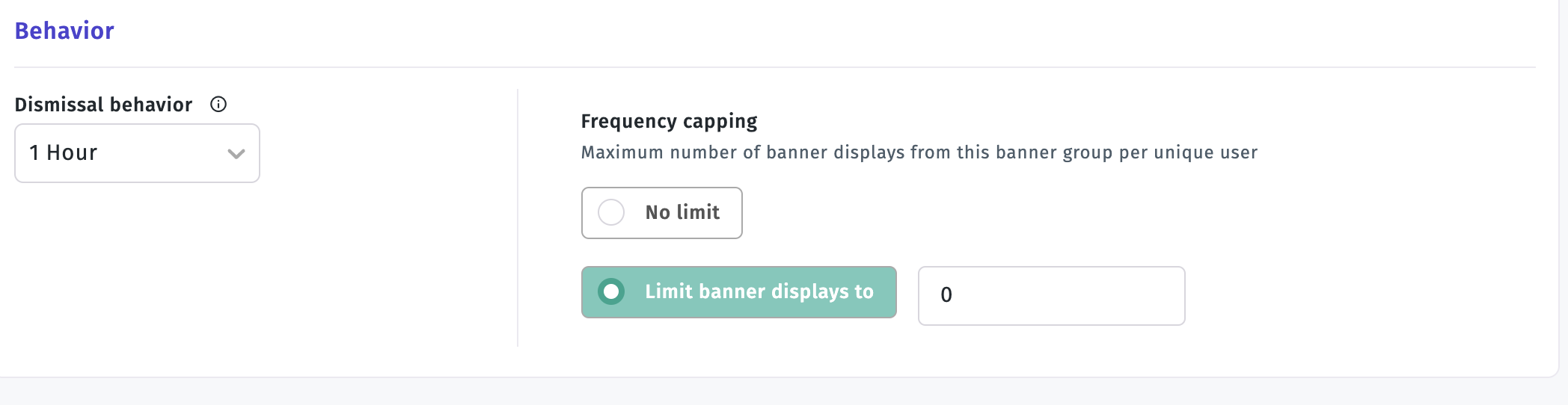Screen dimensions: 1568x405
Task: Click the No limit label text
Action: point(682,212)
